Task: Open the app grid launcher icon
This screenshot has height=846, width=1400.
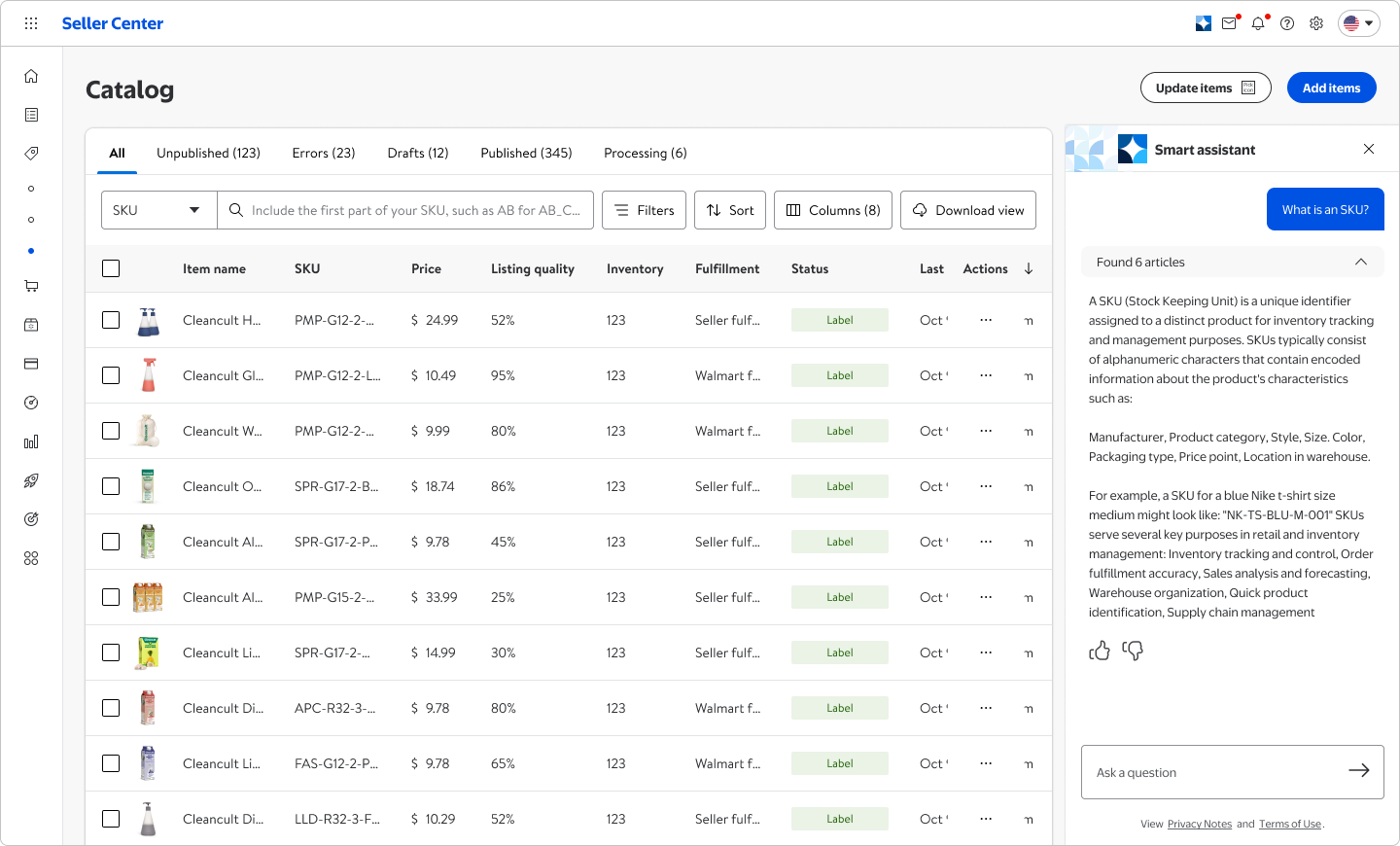Action: 31,23
